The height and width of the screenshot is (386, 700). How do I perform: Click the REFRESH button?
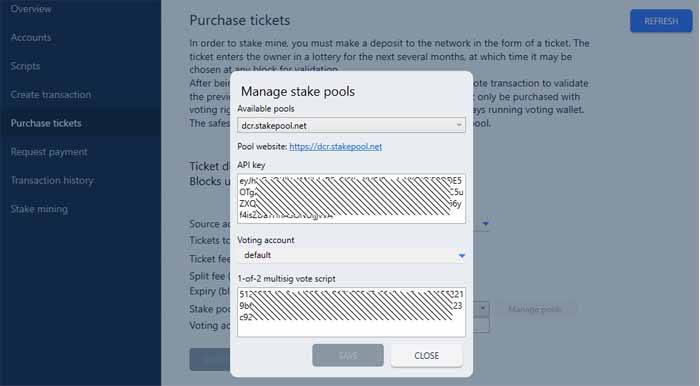(x=661, y=21)
